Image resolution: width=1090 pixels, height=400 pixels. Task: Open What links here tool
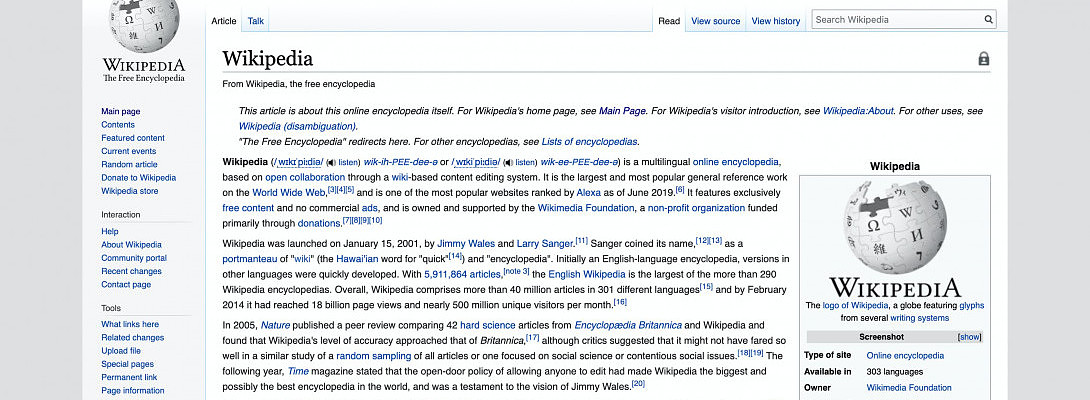pos(130,324)
